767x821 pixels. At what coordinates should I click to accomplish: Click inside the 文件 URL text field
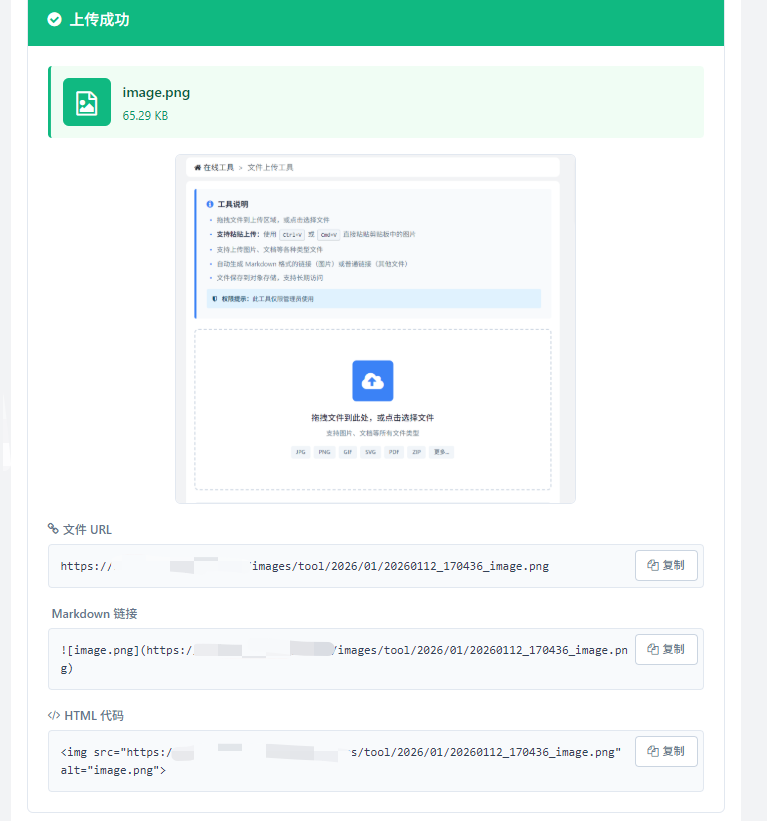[x=340, y=566]
